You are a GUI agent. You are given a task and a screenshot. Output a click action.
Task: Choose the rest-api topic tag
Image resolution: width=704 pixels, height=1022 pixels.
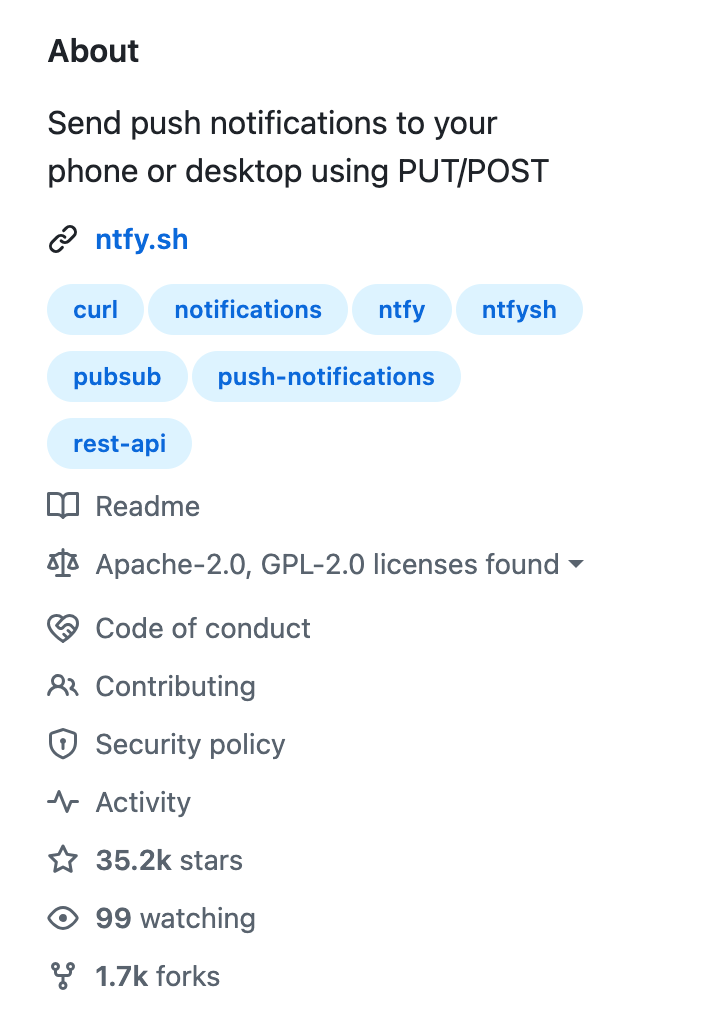pyautogui.click(x=119, y=444)
